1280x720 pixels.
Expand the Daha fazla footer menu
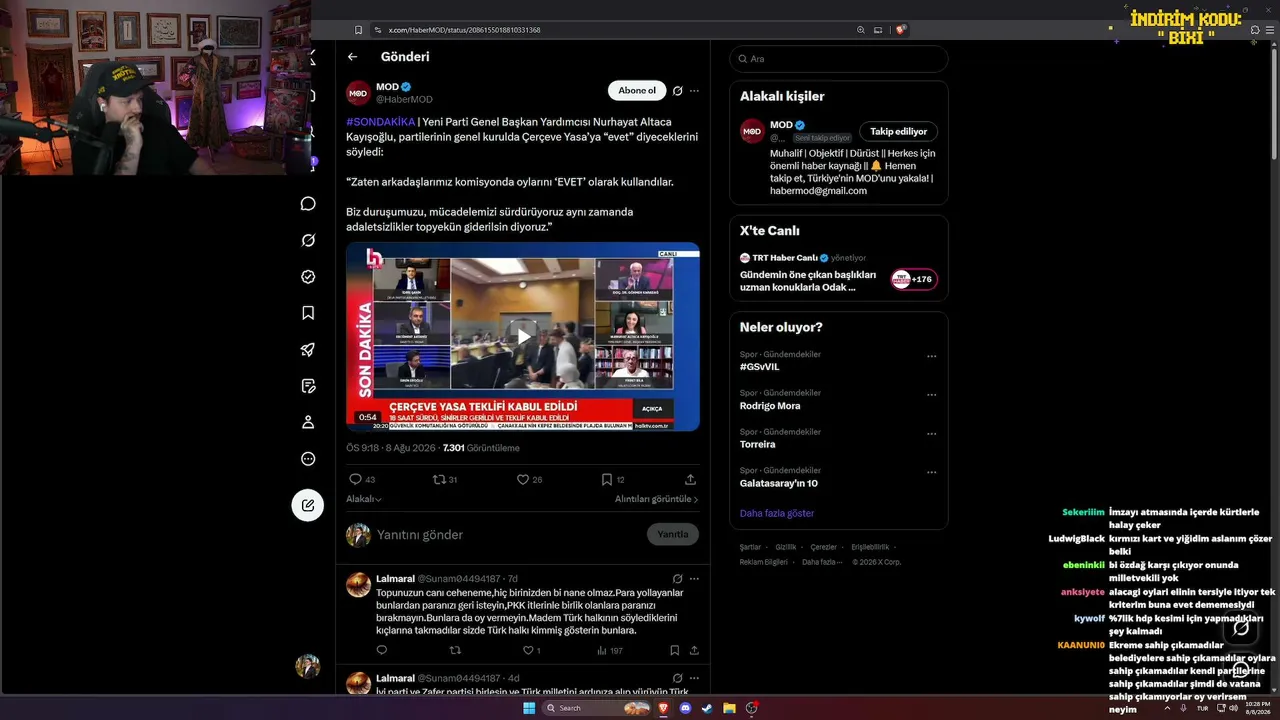pyautogui.click(x=821, y=562)
